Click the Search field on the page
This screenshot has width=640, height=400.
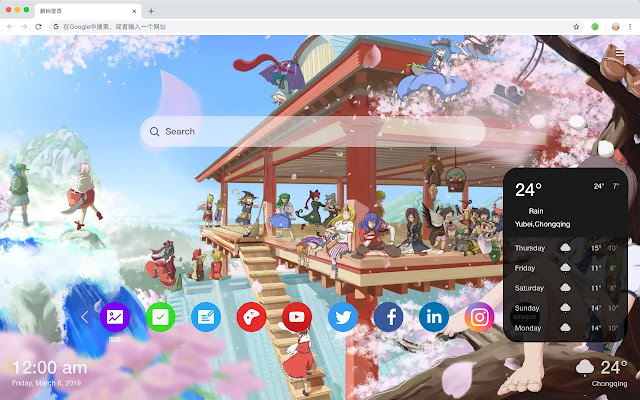[313, 131]
